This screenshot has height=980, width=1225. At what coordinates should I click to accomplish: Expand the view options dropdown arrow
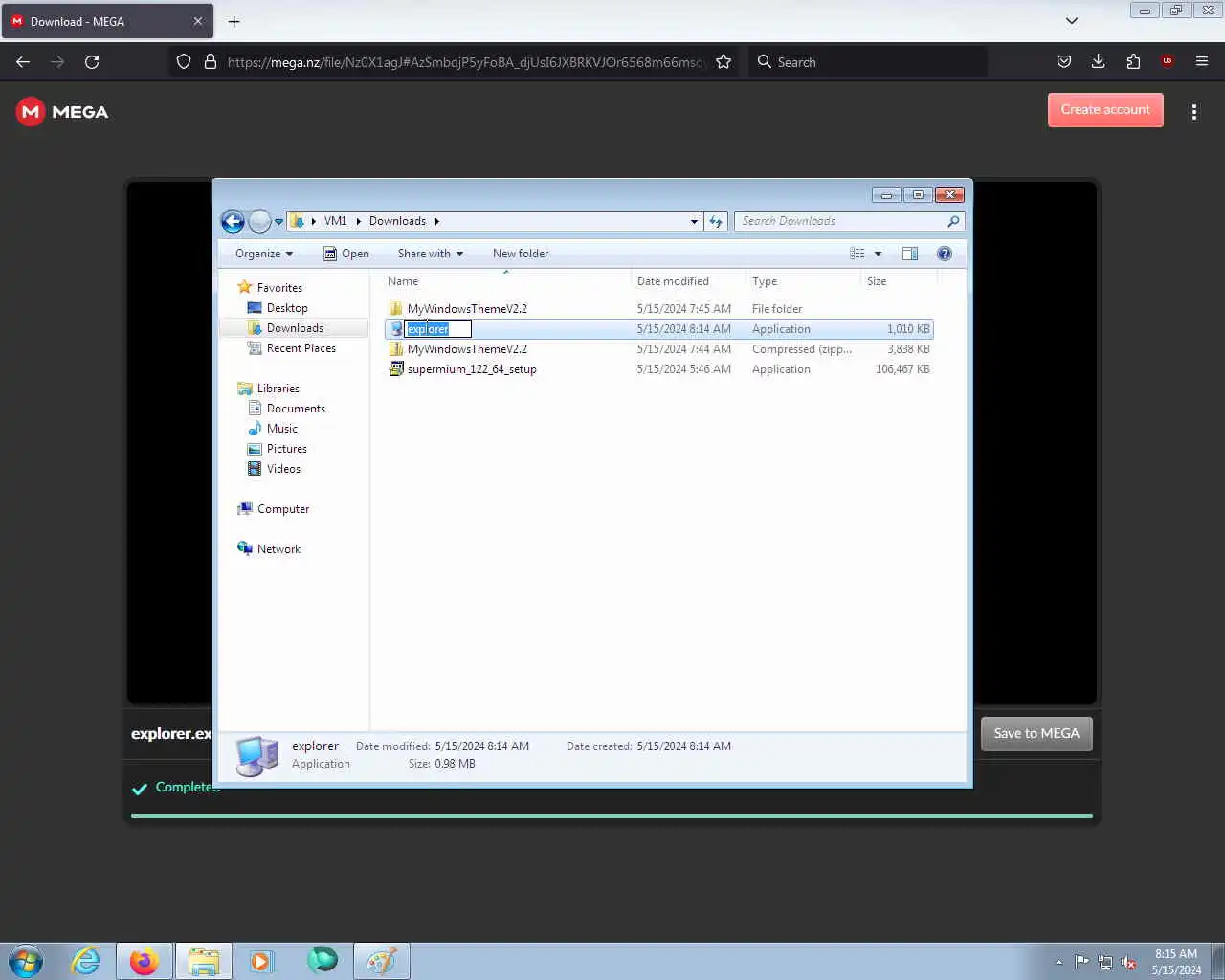click(x=878, y=254)
